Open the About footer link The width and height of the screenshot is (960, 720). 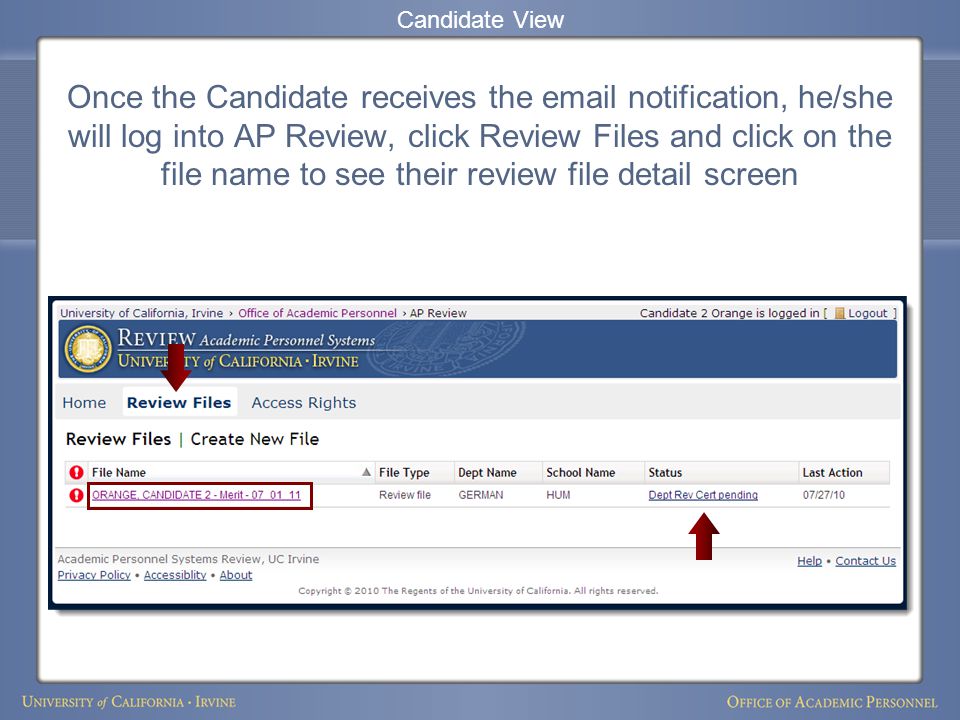tap(236, 575)
